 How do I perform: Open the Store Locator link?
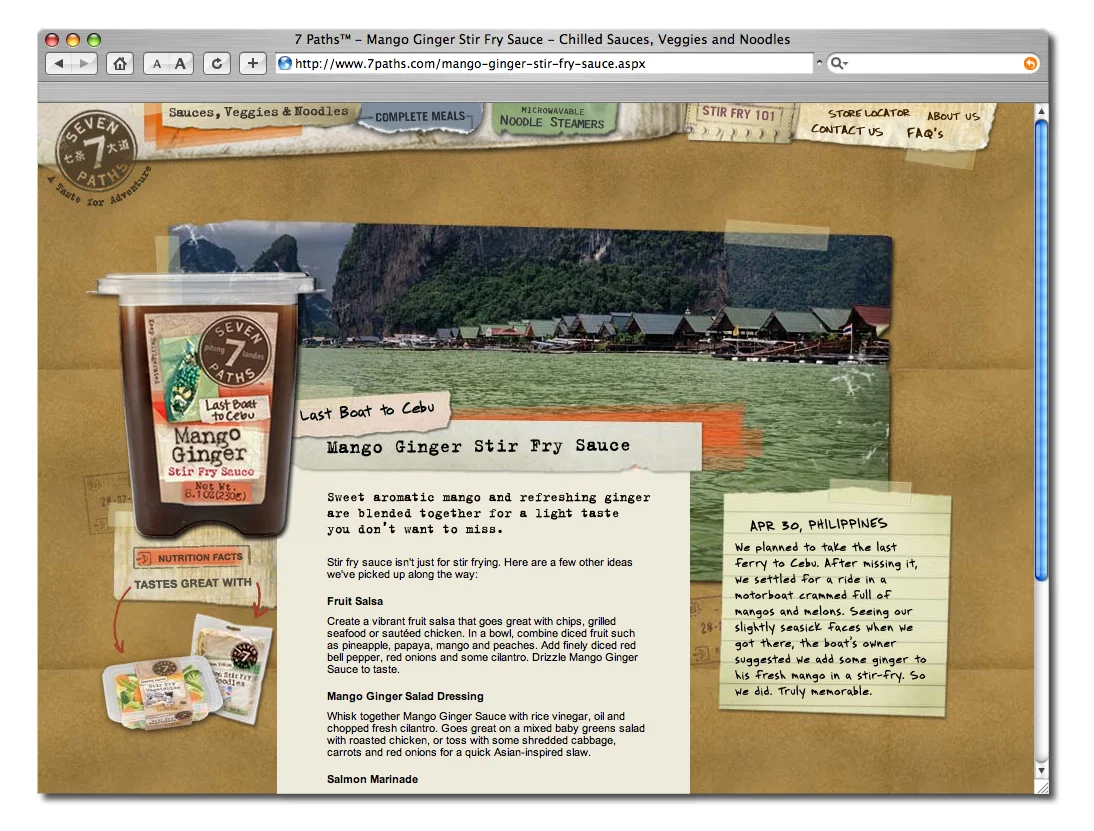click(869, 113)
